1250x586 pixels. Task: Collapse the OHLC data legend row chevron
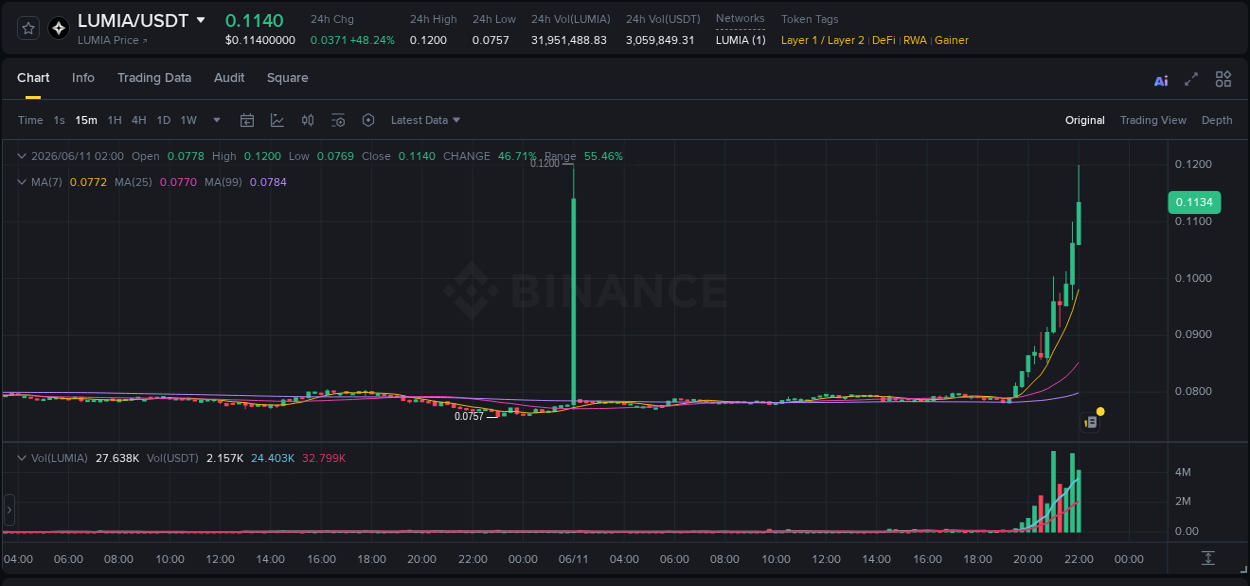click(22, 156)
